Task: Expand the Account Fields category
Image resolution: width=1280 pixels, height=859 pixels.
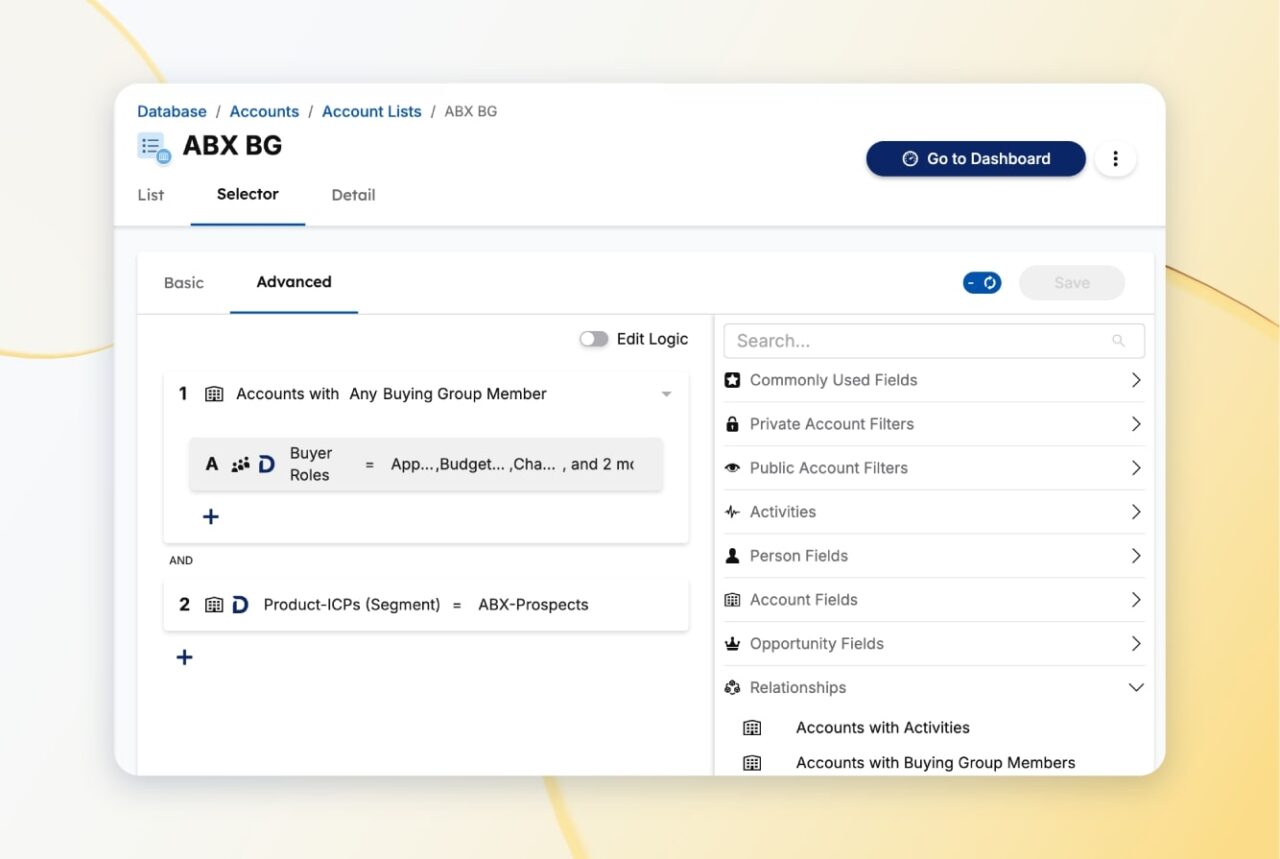Action: [1135, 600]
